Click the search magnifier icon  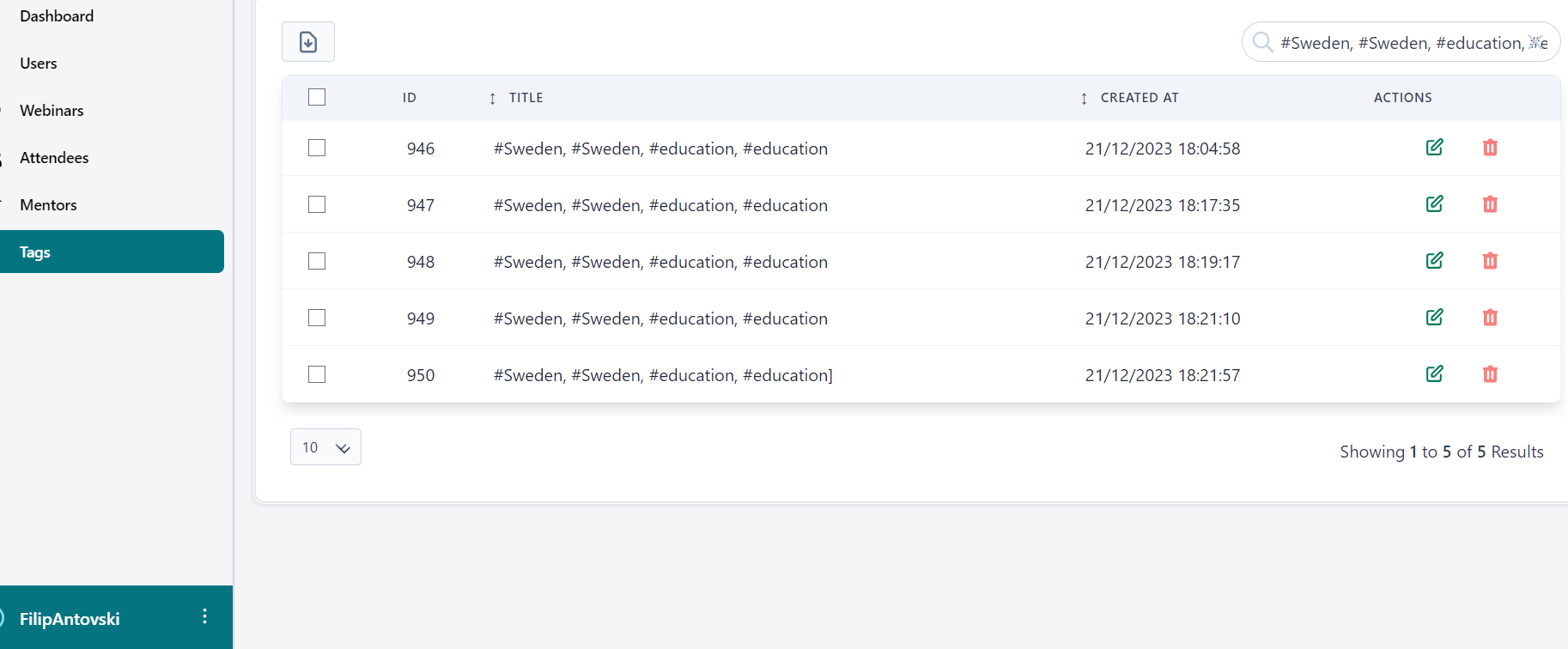(x=1262, y=42)
